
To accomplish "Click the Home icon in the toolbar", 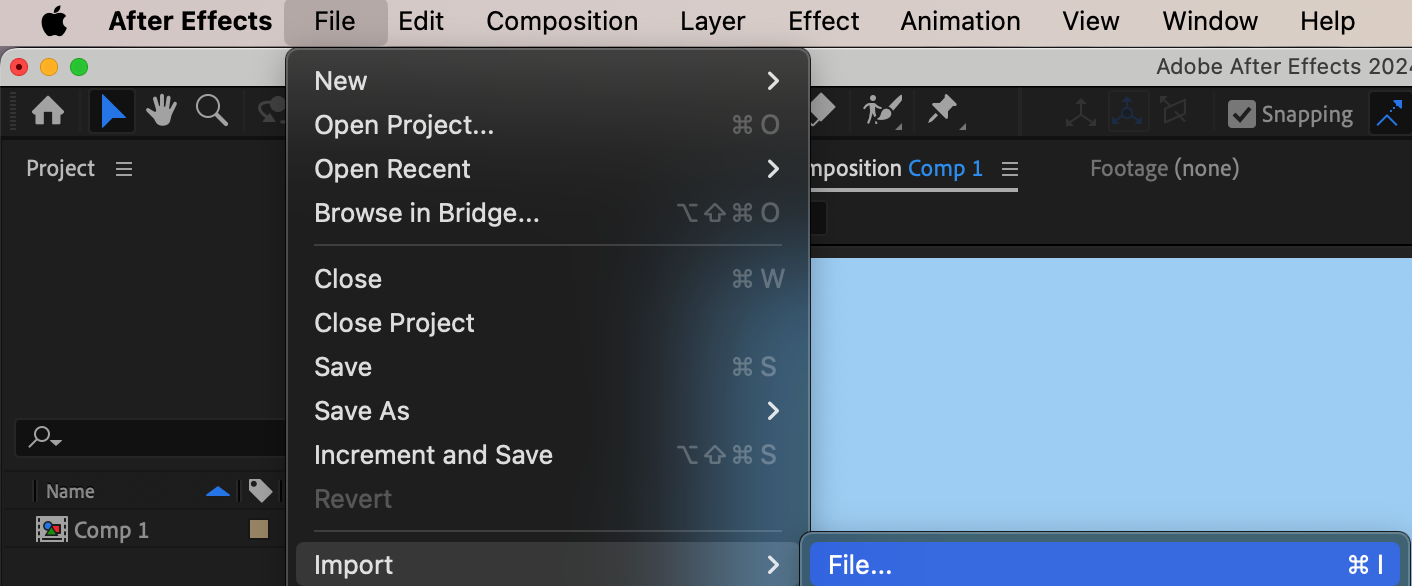I will pyautogui.click(x=48, y=111).
